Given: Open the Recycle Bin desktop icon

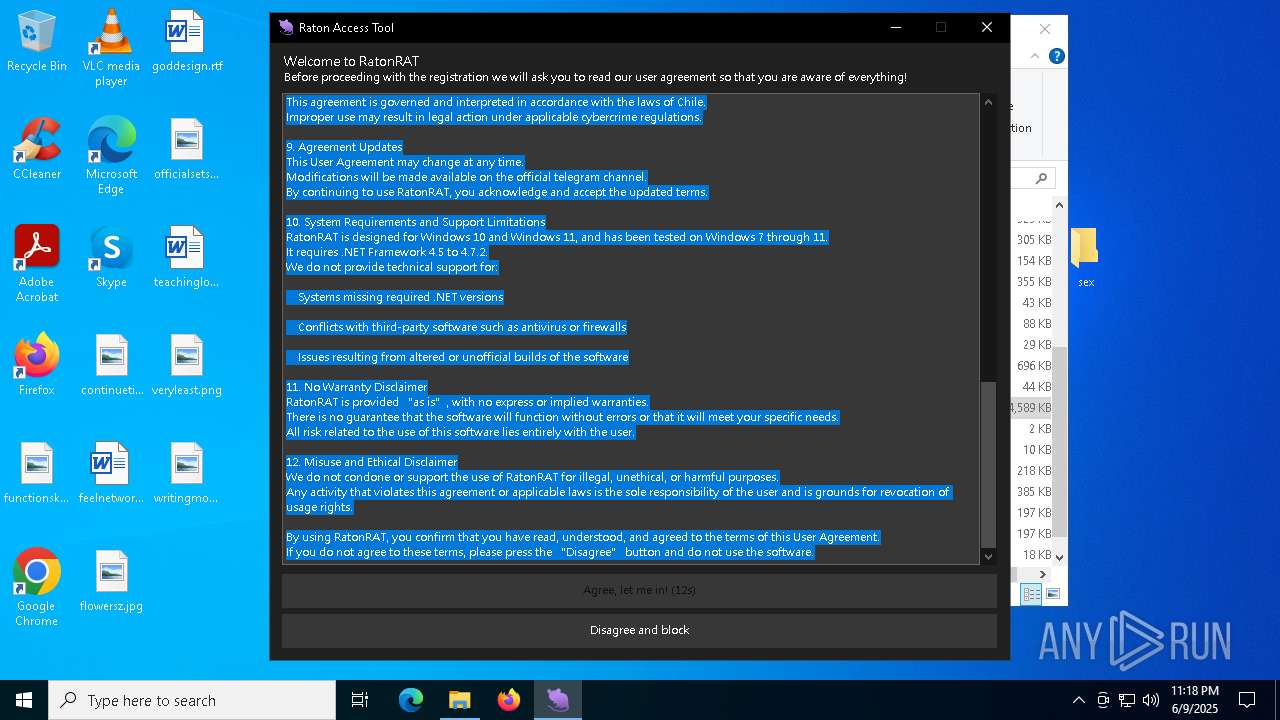Looking at the screenshot, I should pos(37,42).
